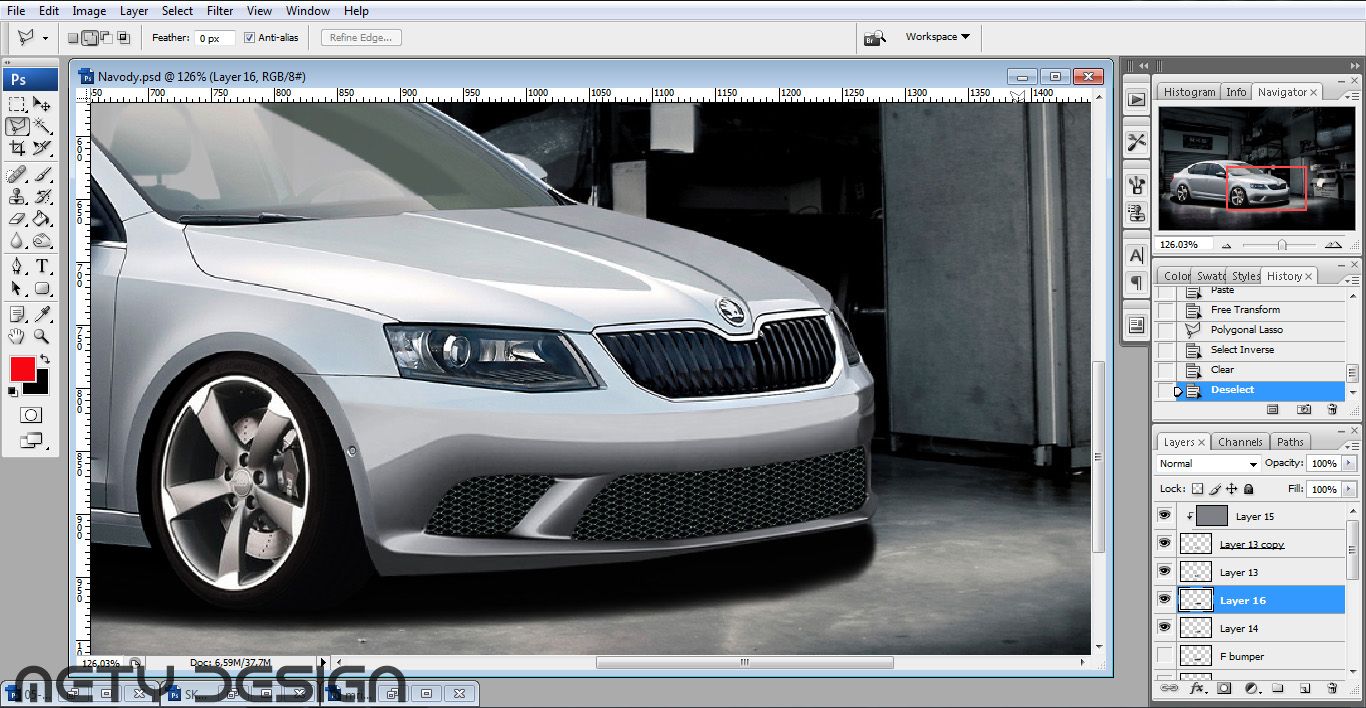
Task: Switch to the Histogram tab
Action: pyautogui.click(x=1189, y=92)
